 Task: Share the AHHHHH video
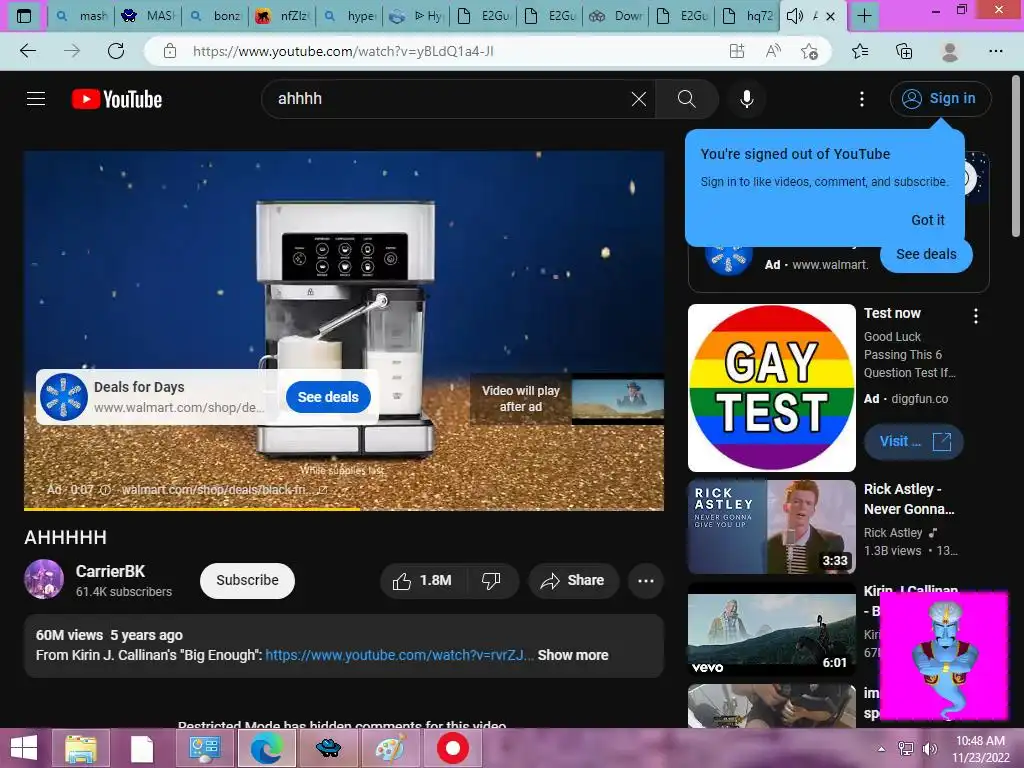tap(573, 581)
